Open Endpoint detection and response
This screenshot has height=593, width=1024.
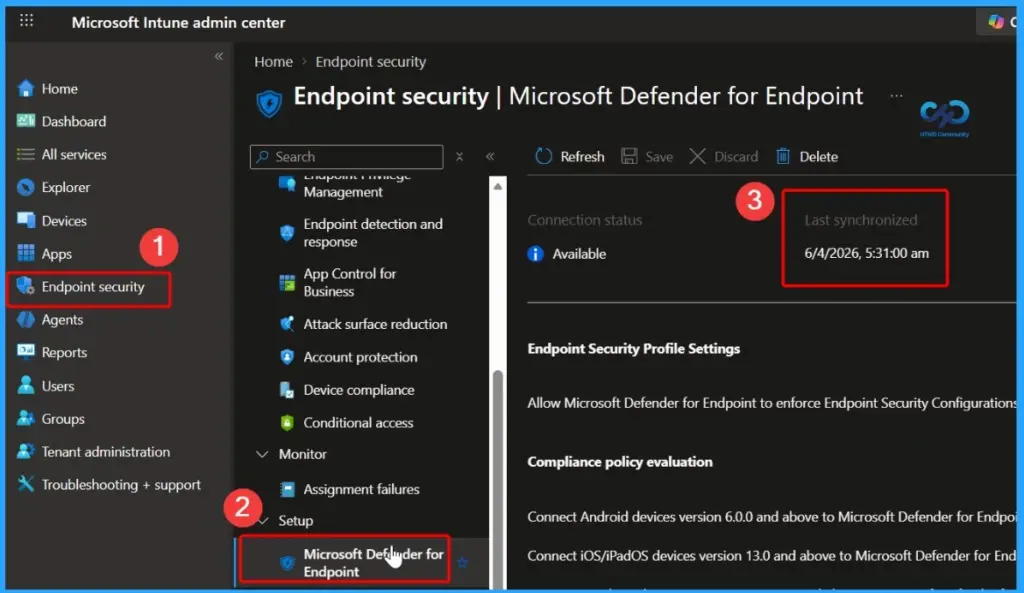coord(372,233)
